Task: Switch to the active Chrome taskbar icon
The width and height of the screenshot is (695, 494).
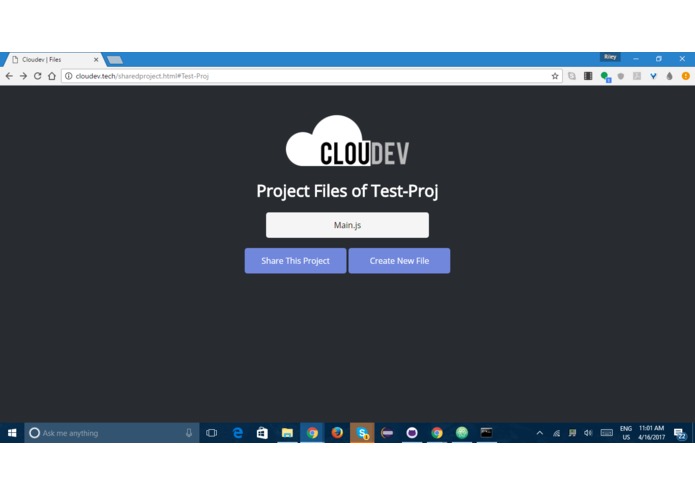Action: pos(312,433)
